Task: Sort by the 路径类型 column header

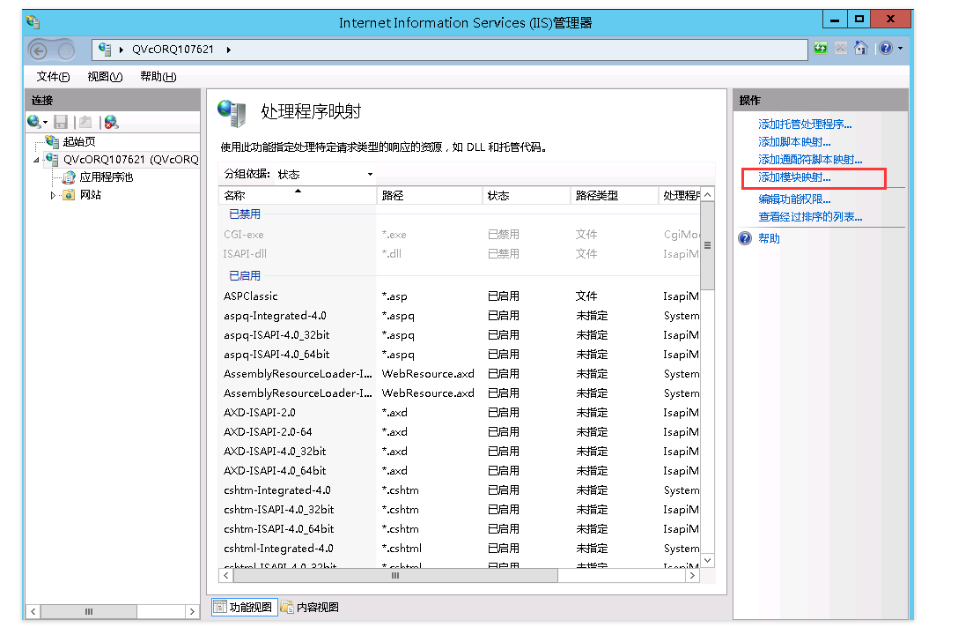Action: (614, 196)
